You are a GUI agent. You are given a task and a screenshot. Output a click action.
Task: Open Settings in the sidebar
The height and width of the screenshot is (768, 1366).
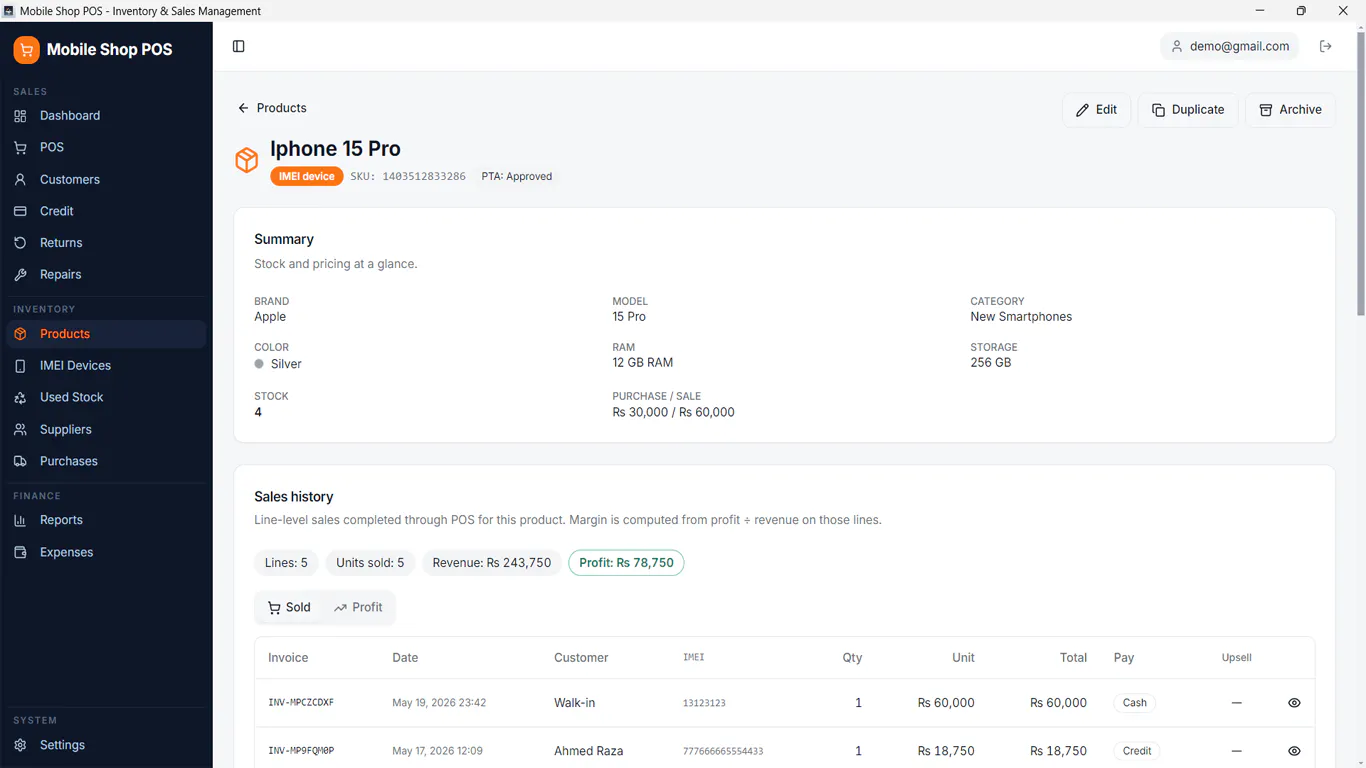(x=106, y=745)
